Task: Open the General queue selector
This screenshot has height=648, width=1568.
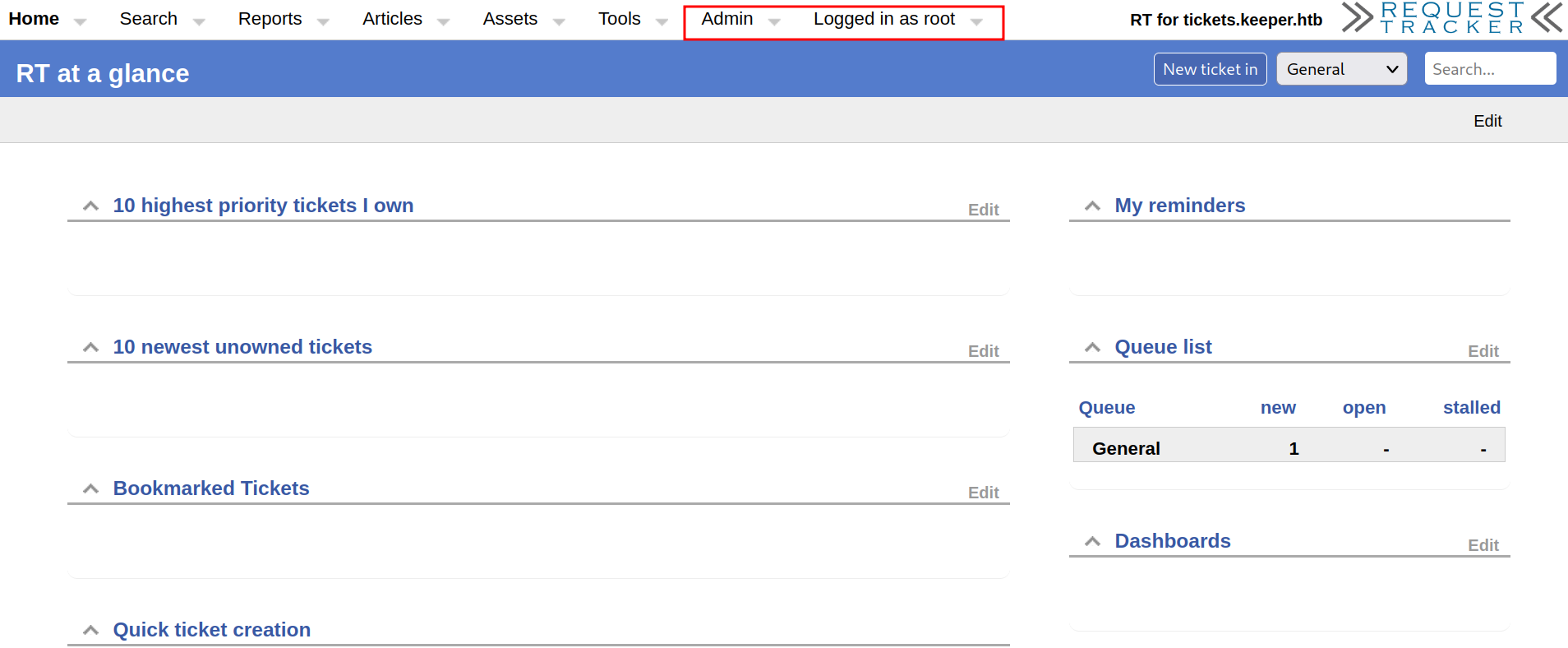Action: (x=1341, y=69)
